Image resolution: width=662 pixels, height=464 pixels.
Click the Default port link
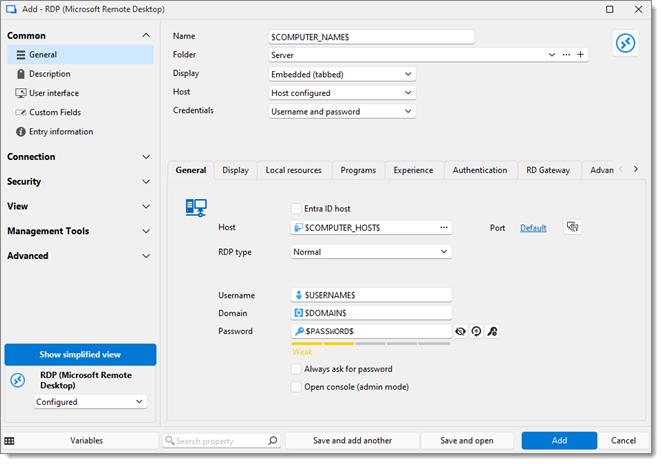(533, 228)
